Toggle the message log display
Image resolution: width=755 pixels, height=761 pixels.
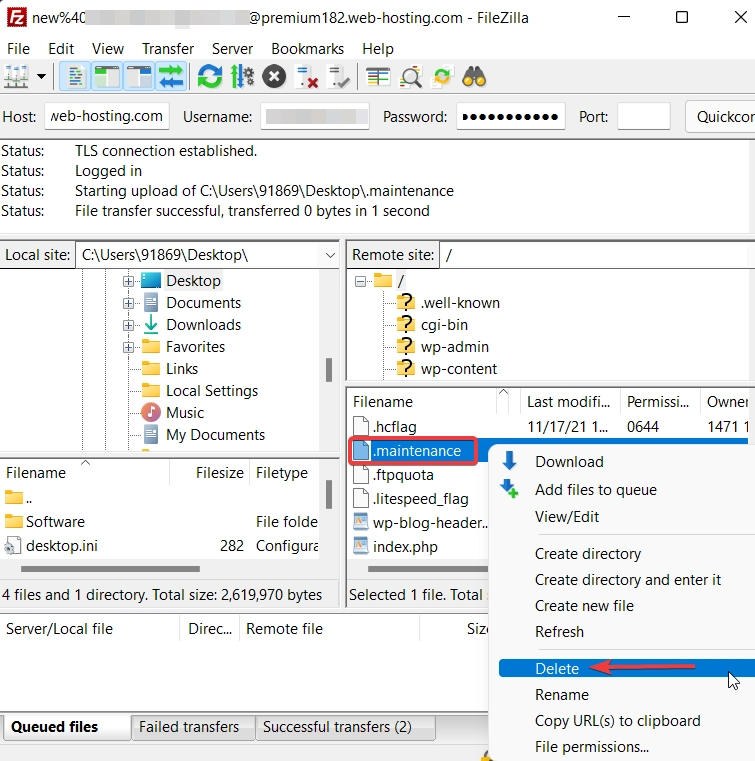pos(75,76)
